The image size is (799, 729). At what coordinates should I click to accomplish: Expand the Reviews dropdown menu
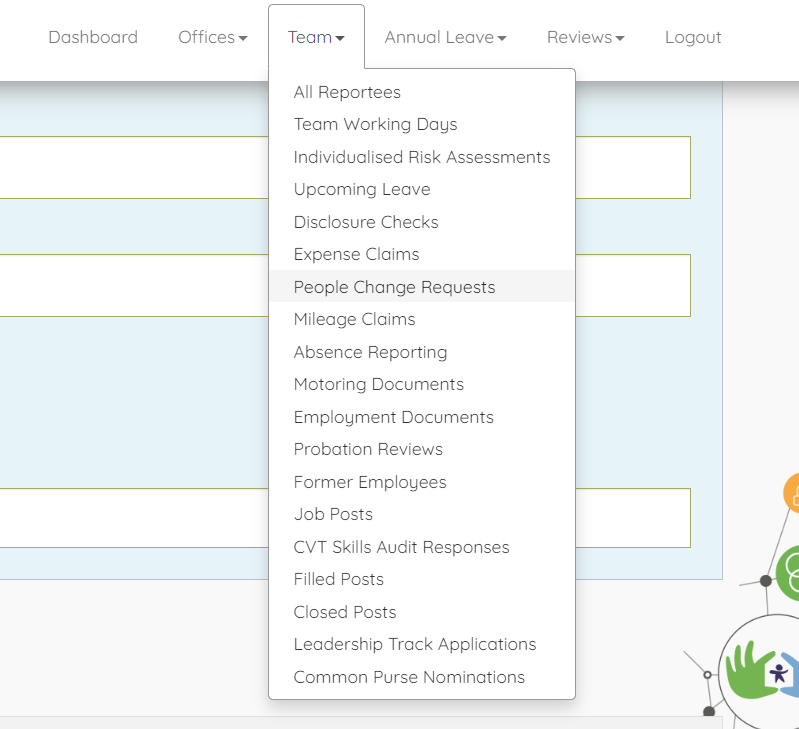coord(585,37)
